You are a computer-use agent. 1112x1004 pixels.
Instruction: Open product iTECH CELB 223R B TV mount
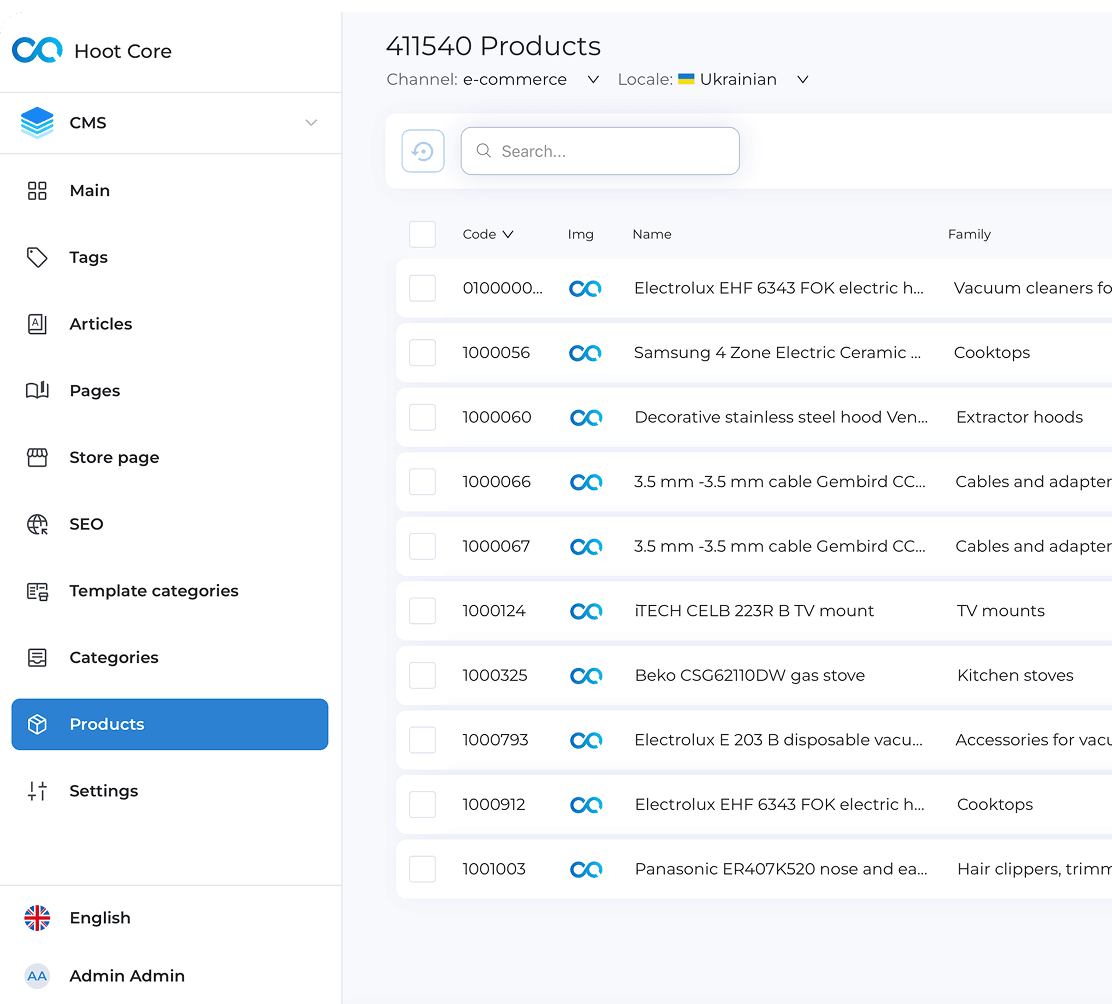[754, 610]
